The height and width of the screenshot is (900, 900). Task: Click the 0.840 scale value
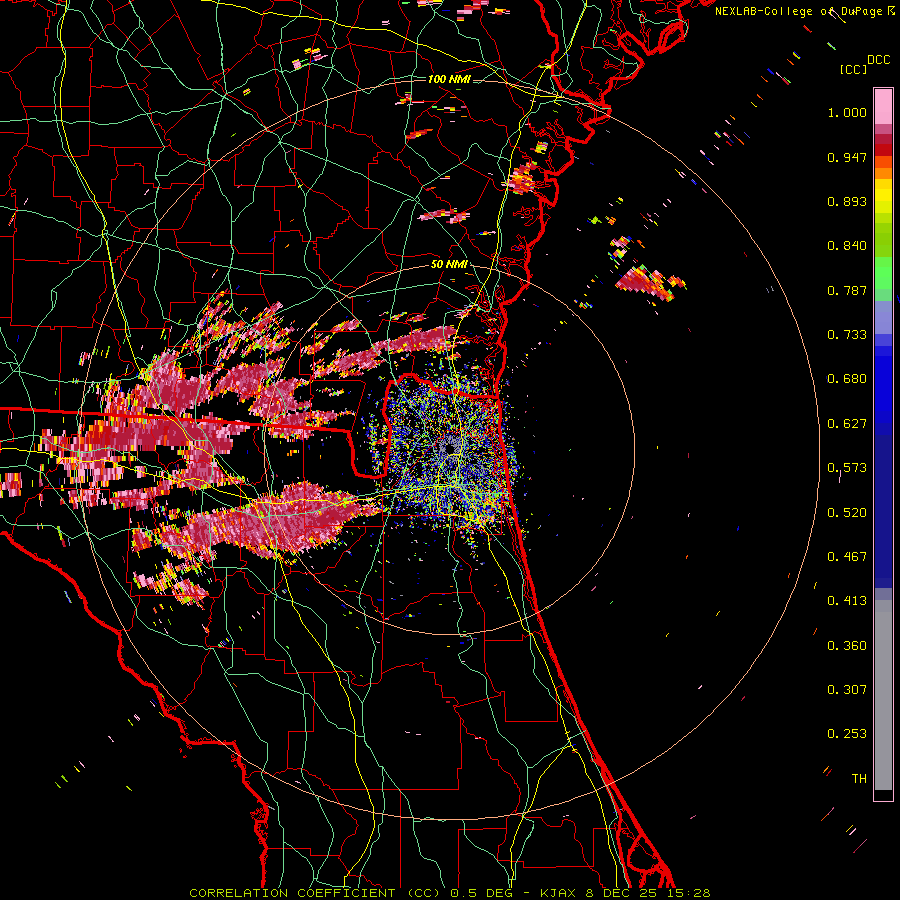(x=847, y=246)
